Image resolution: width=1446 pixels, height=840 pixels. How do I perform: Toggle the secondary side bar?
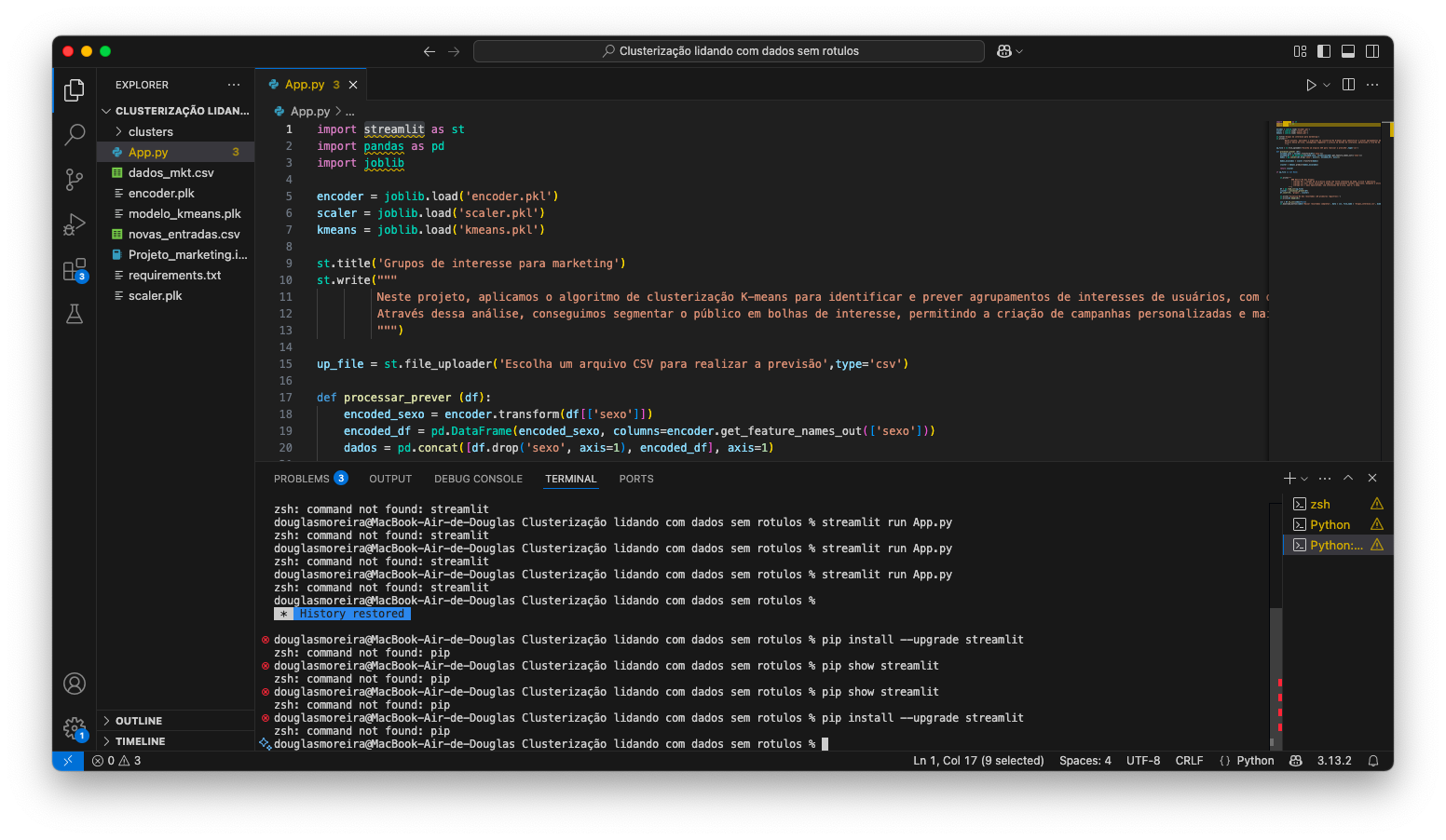coord(1372,51)
